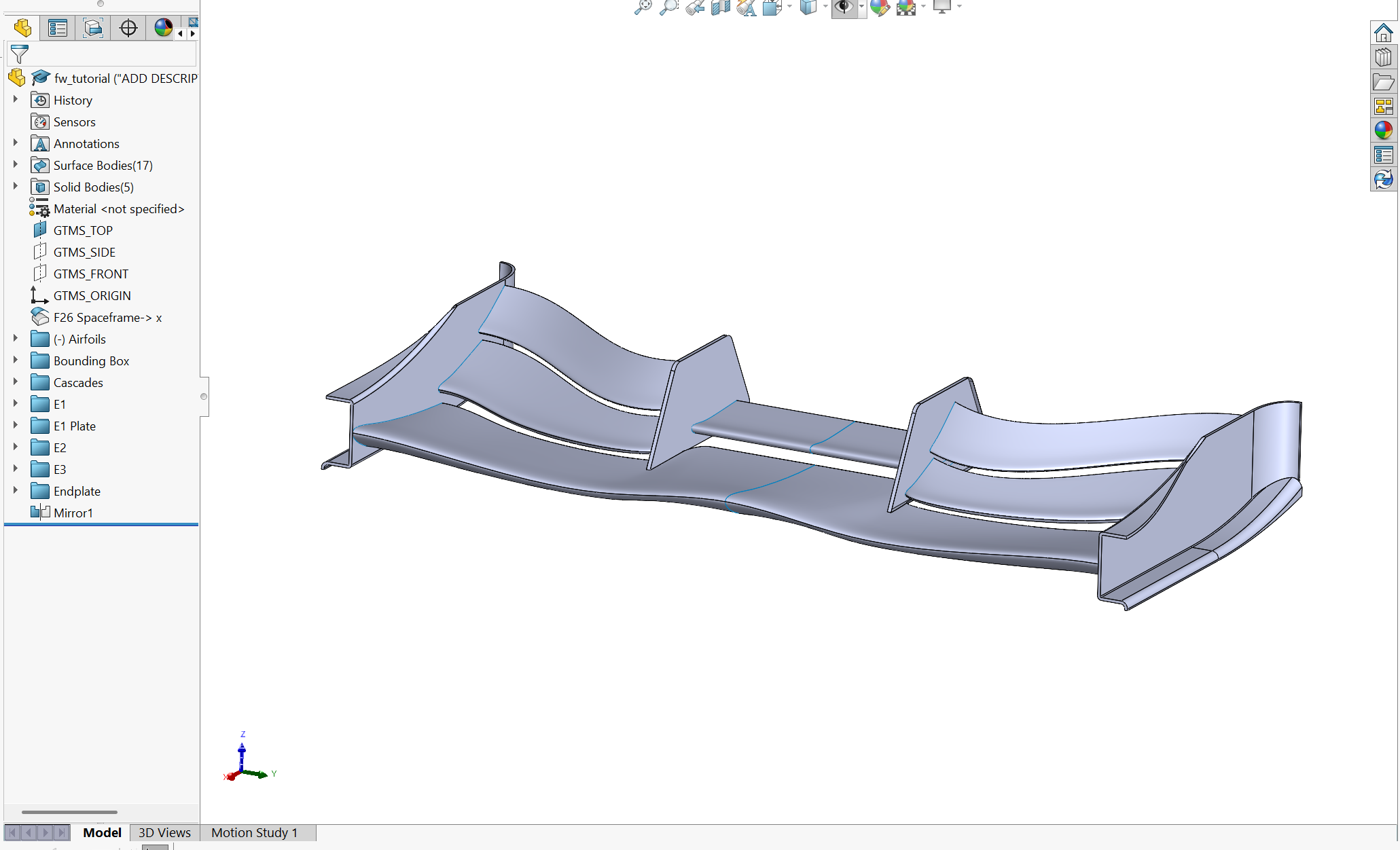
Task: Select the Mirror1 feature
Action: 73,513
